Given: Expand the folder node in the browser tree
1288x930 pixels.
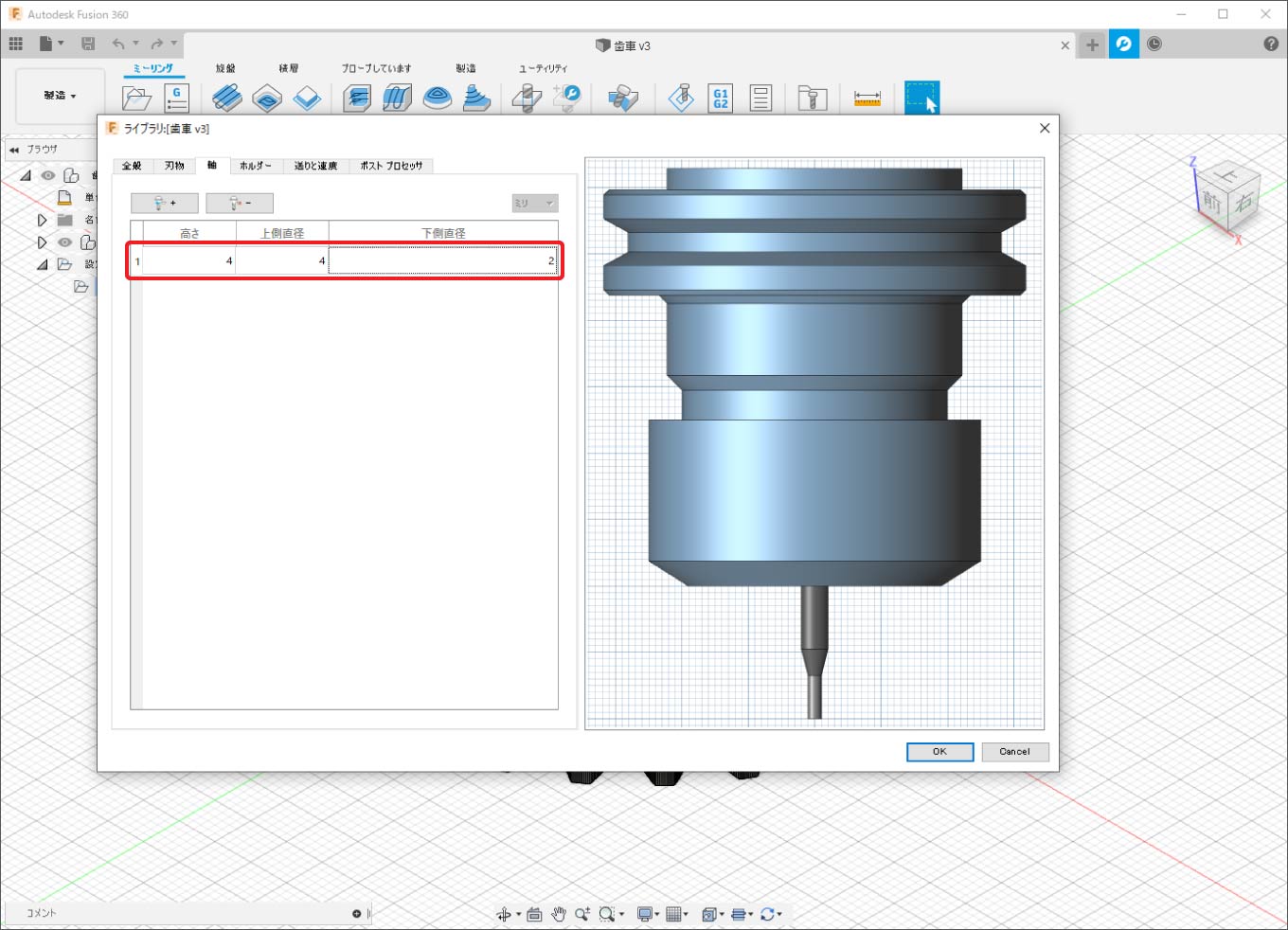Looking at the screenshot, I should [42, 220].
